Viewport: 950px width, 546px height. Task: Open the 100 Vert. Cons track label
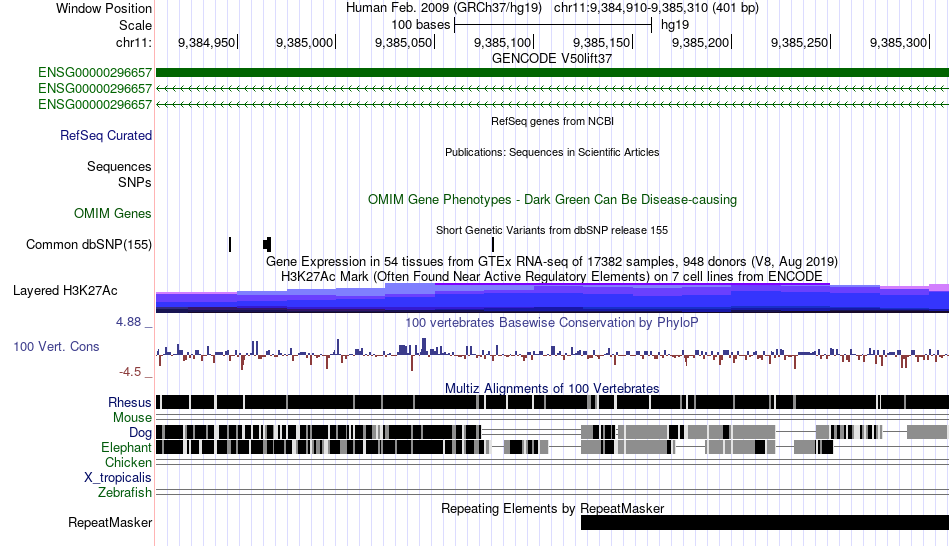[x=56, y=347]
